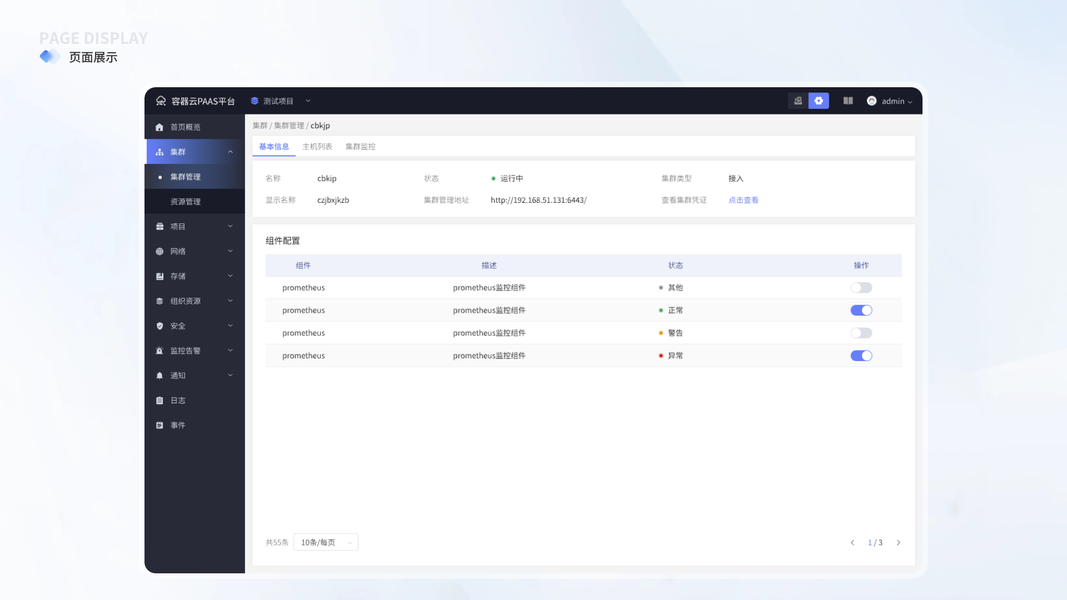Click the 组织资源 icon in sidebar

159,301
